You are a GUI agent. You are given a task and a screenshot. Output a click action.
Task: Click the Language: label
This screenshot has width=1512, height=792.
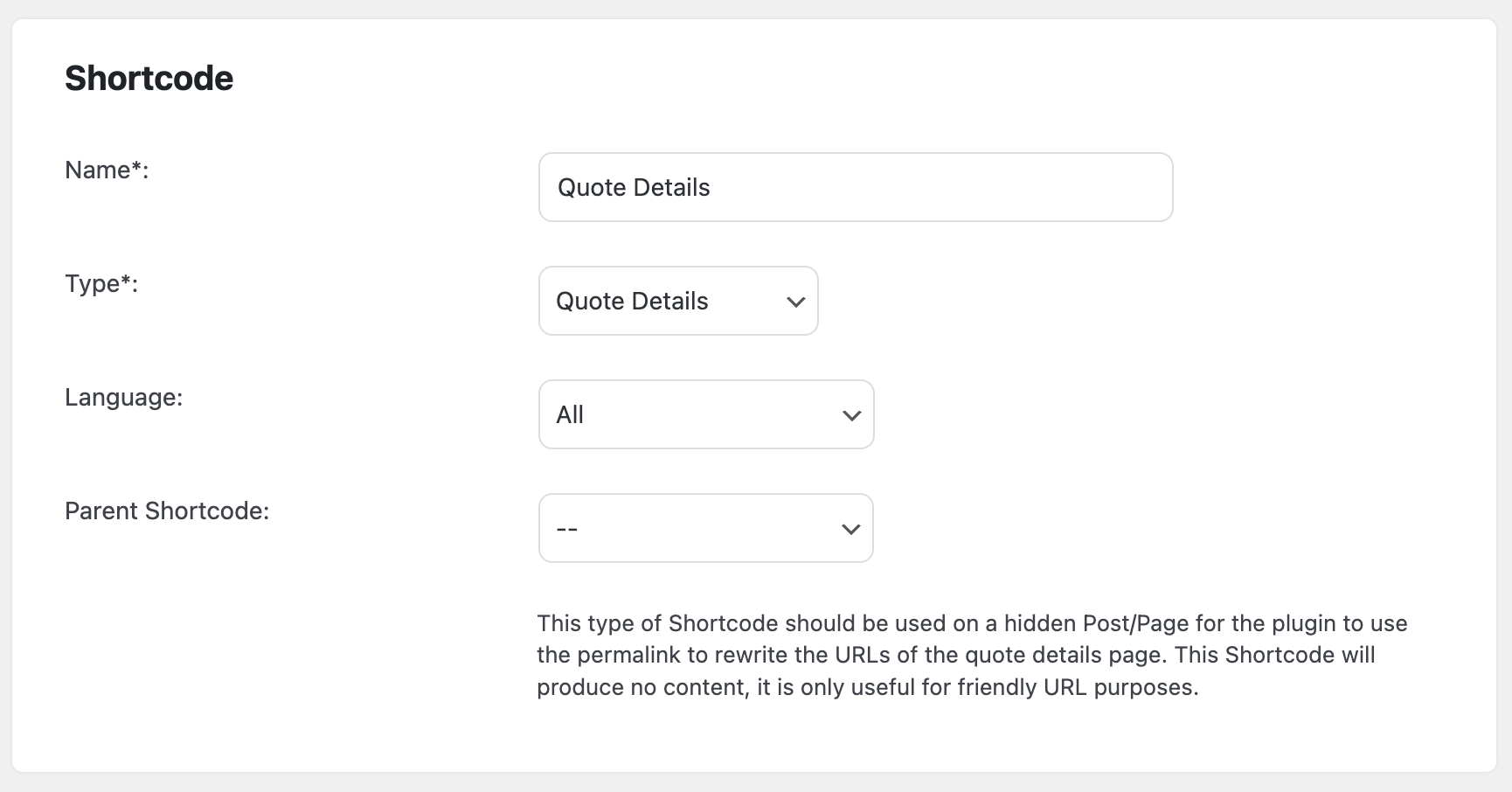[123, 397]
